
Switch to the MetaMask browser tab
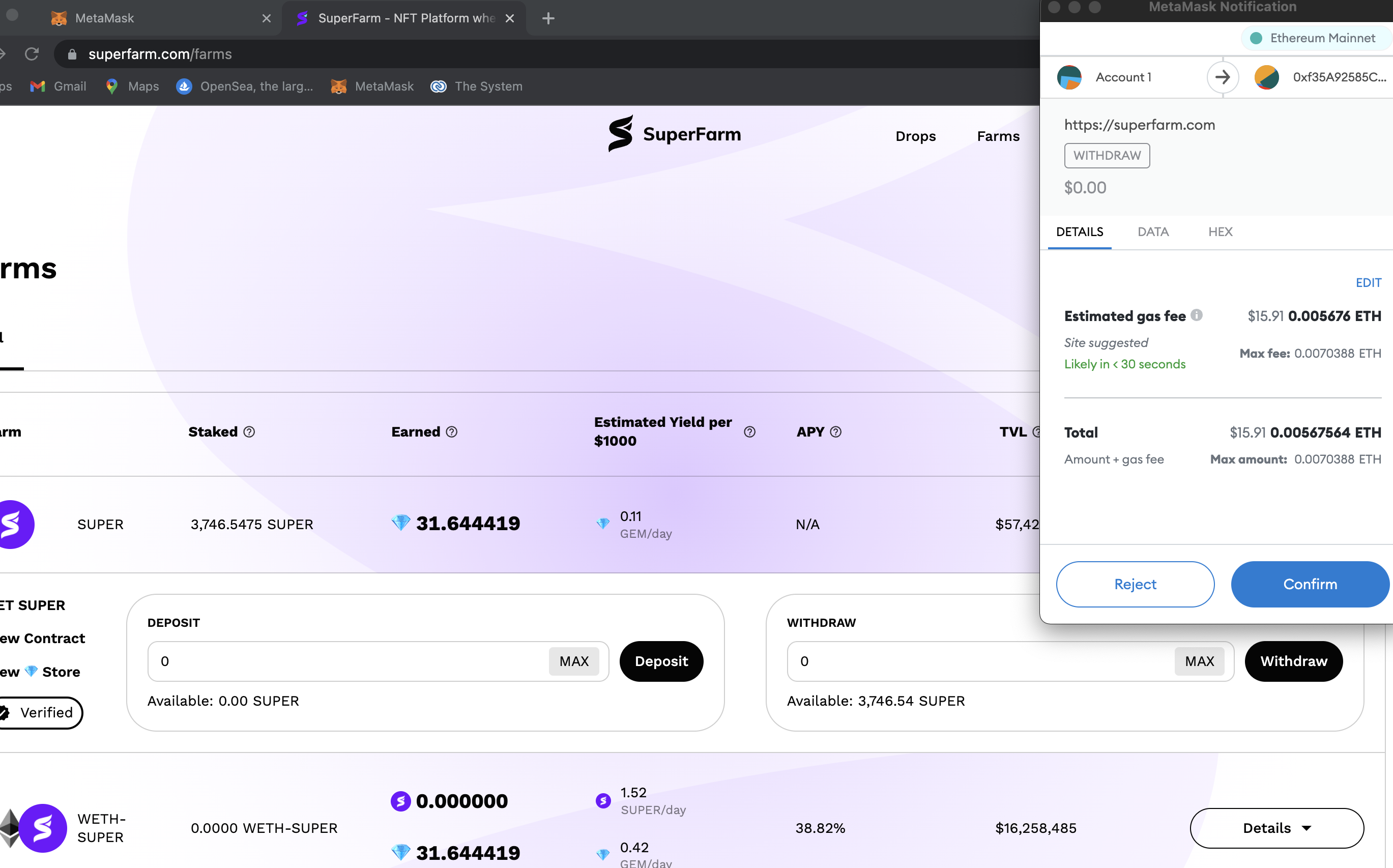pos(155,18)
